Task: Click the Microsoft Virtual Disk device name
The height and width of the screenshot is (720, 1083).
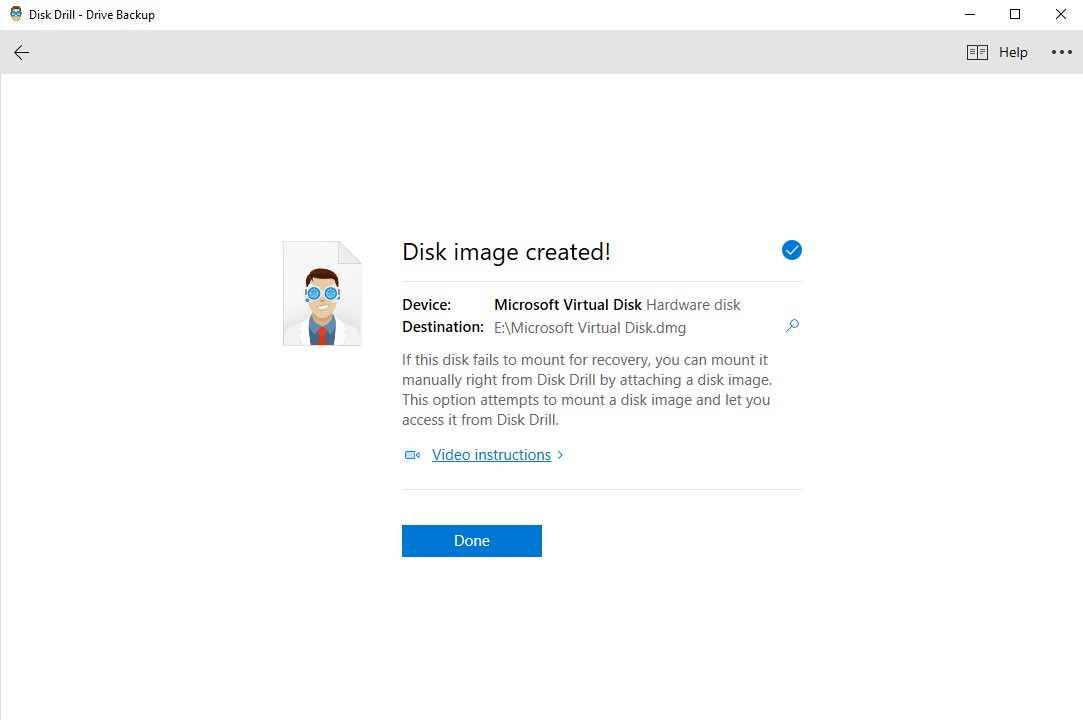Action: click(568, 305)
